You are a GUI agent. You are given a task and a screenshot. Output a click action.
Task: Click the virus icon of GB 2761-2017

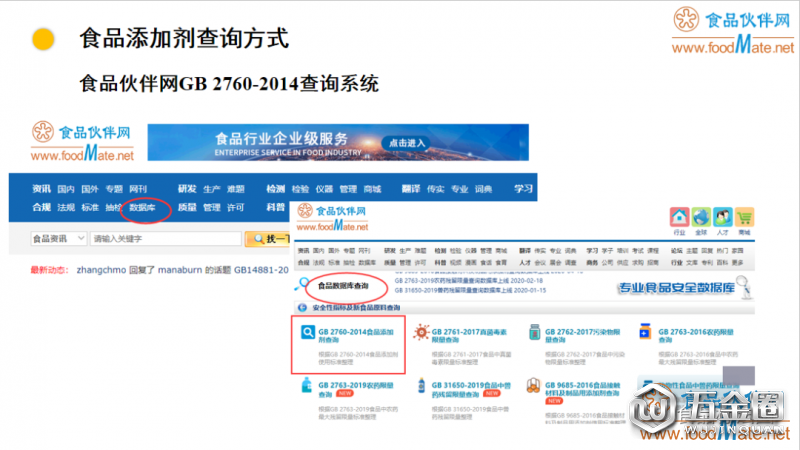point(421,332)
